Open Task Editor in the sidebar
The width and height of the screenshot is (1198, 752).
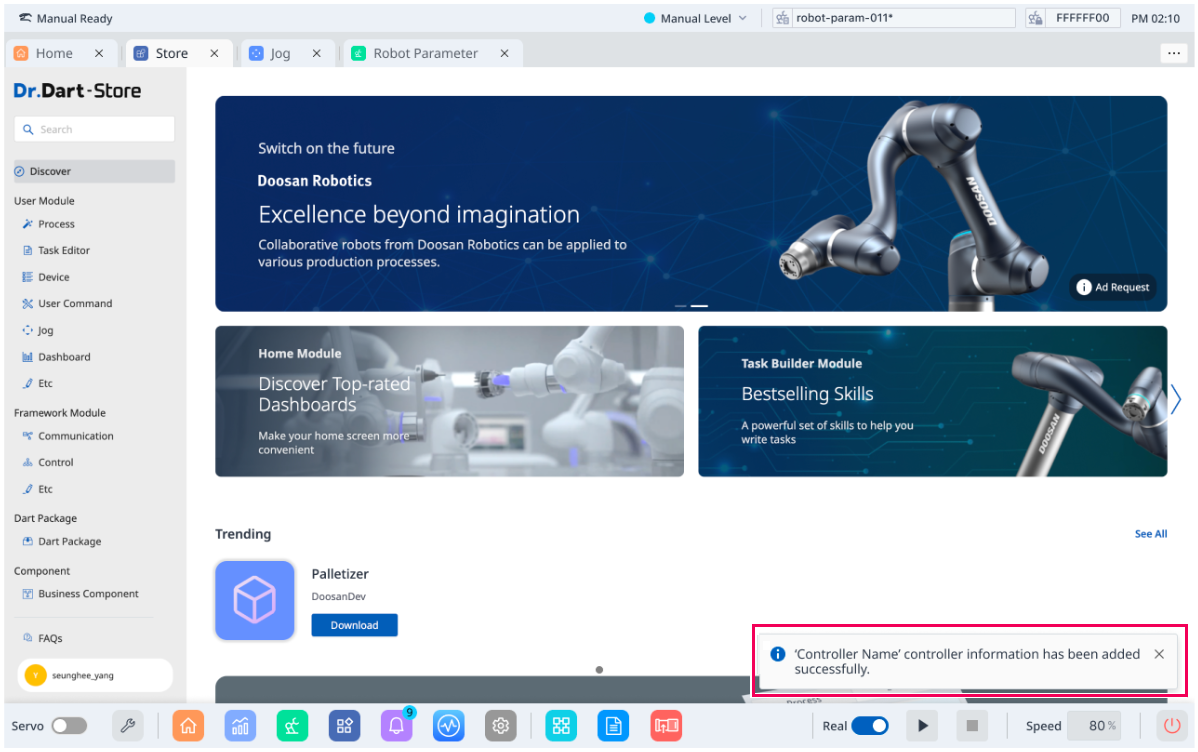tap(57, 250)
